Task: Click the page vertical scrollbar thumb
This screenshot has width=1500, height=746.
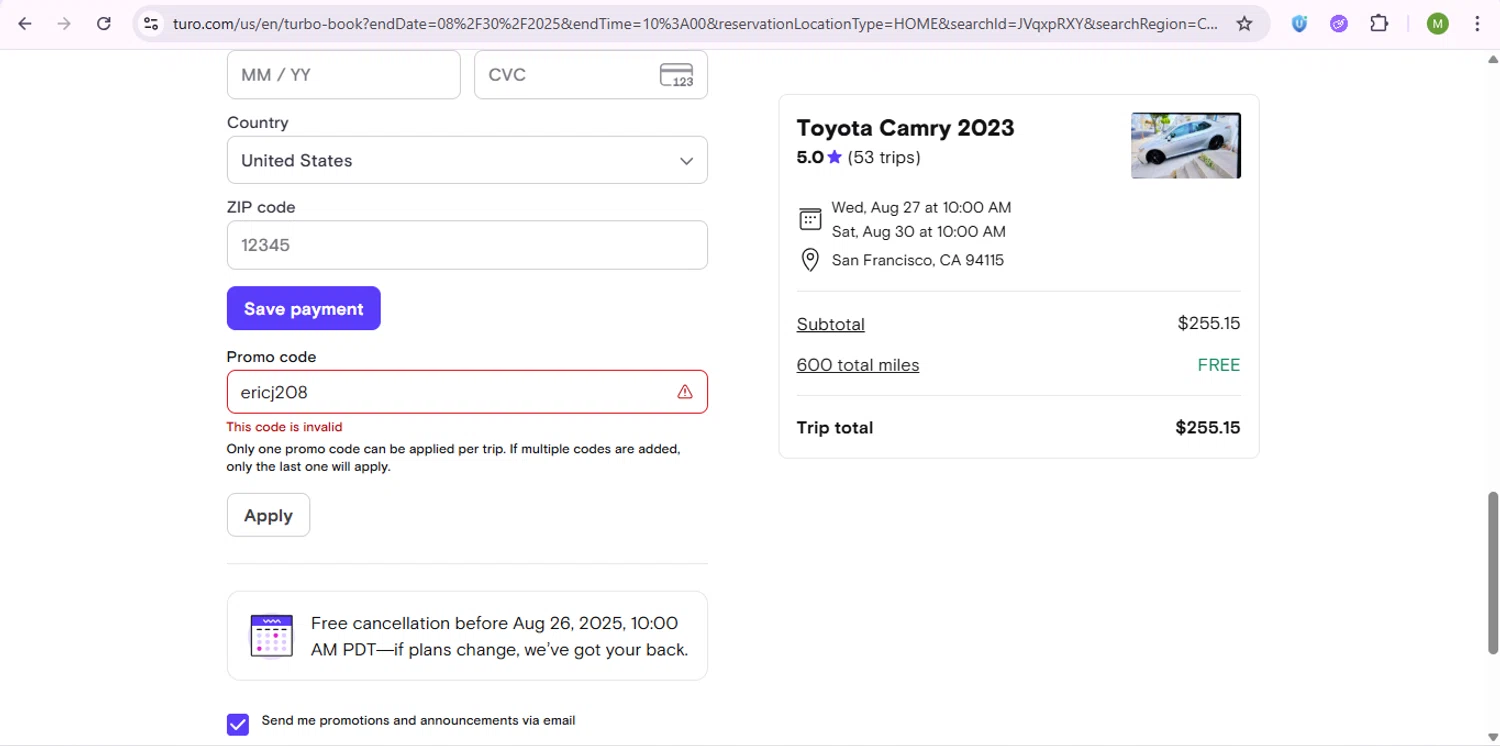Action: point(1493,572)
